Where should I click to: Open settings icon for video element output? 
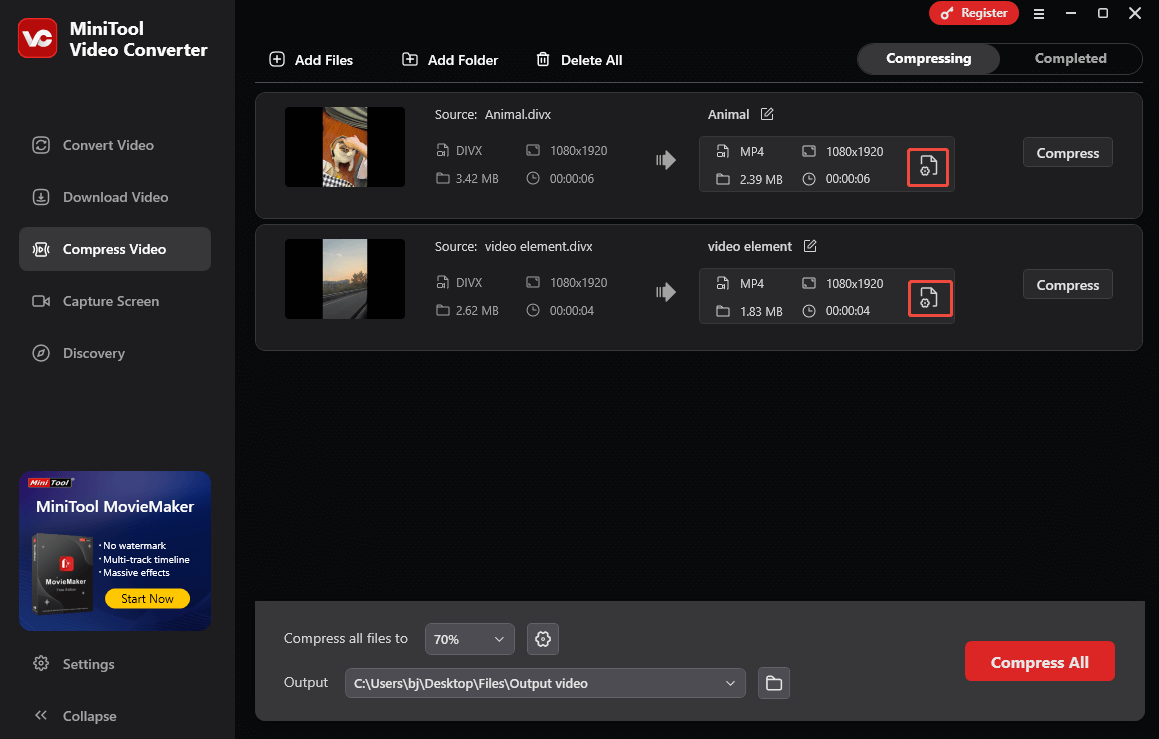click(928, 298)
